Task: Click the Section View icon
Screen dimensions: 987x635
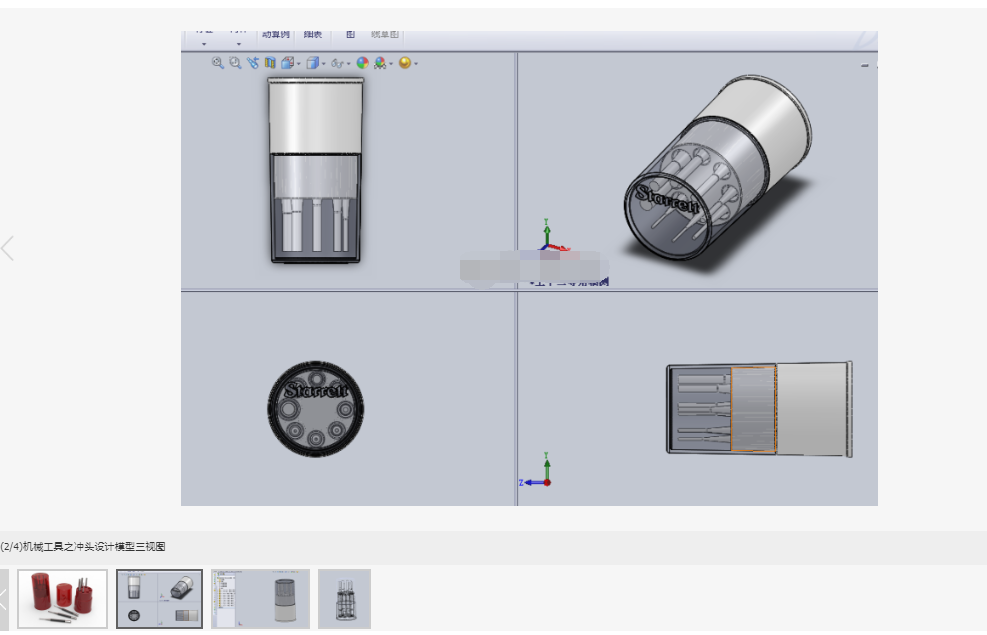Action: (x=270, y=63)
